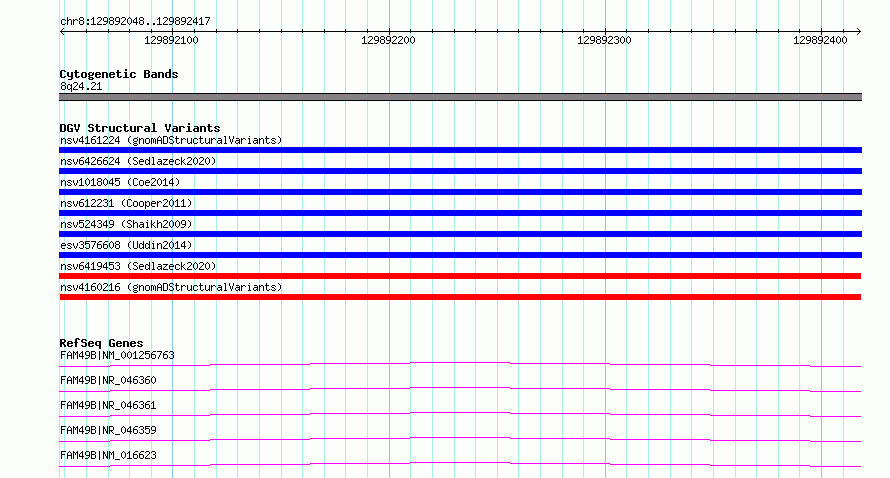Click the FAM49B|NM_016623 transcript label

tap(108, 455)
